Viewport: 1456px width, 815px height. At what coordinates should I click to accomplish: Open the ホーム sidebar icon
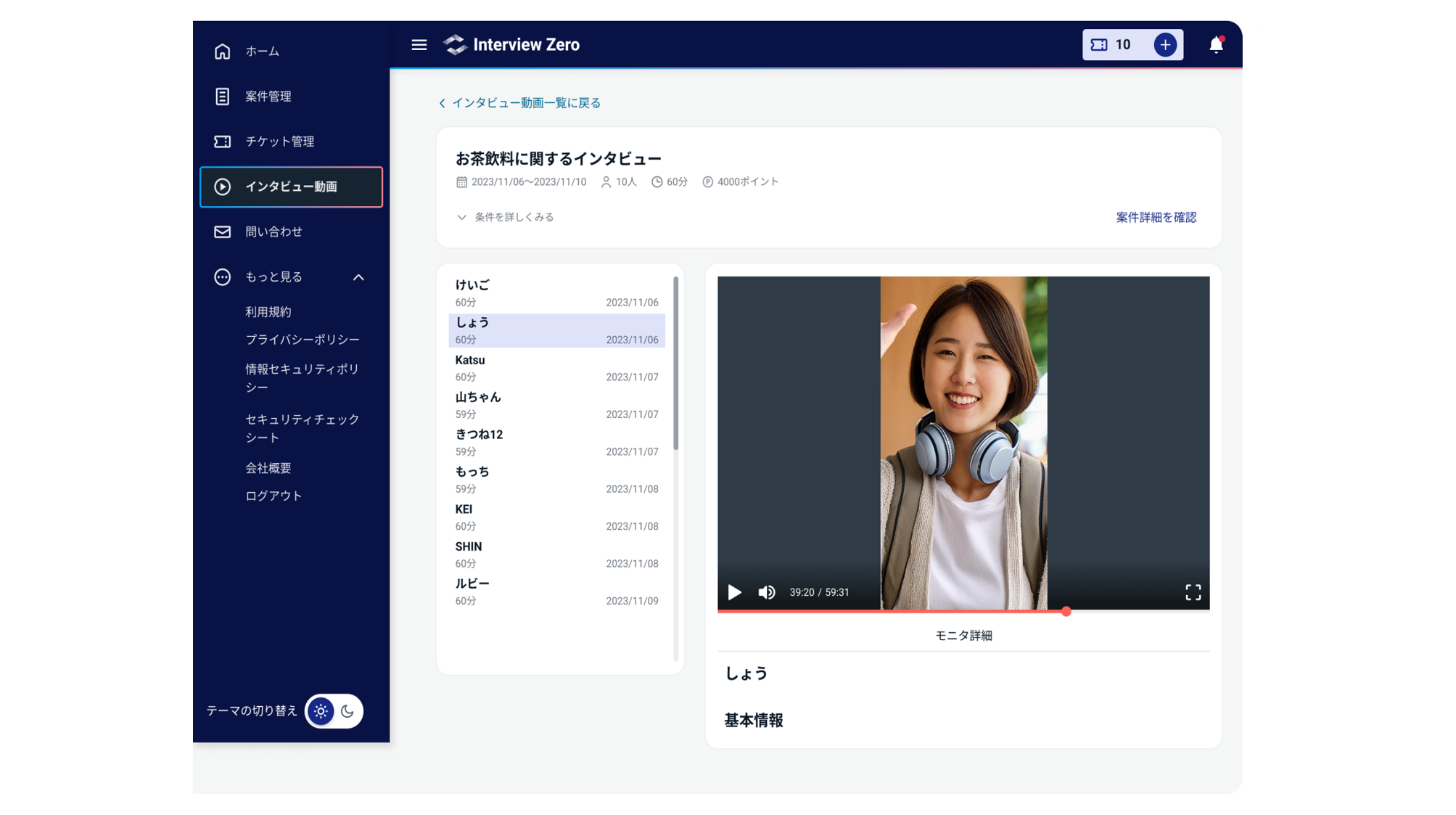tap(223, 52)
